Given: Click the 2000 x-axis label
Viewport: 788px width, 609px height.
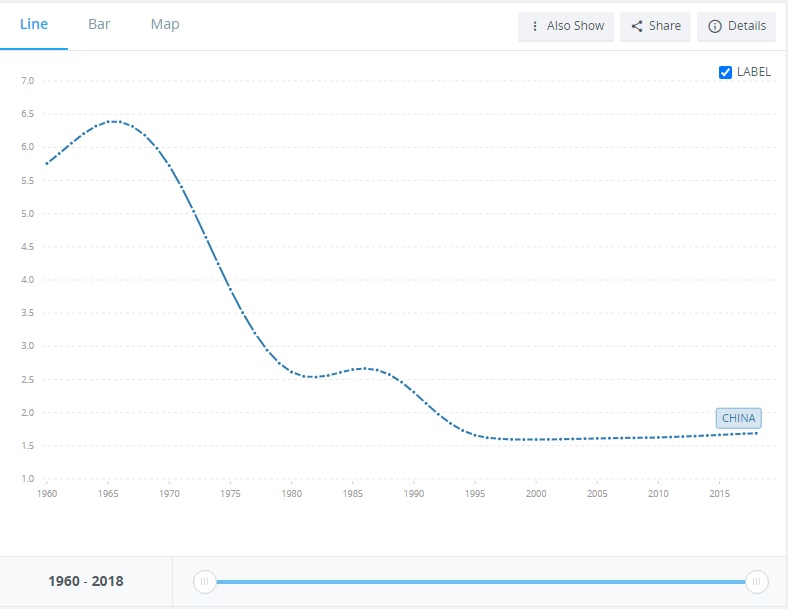Looking at the screenshot, I should [x=536, y=493].
